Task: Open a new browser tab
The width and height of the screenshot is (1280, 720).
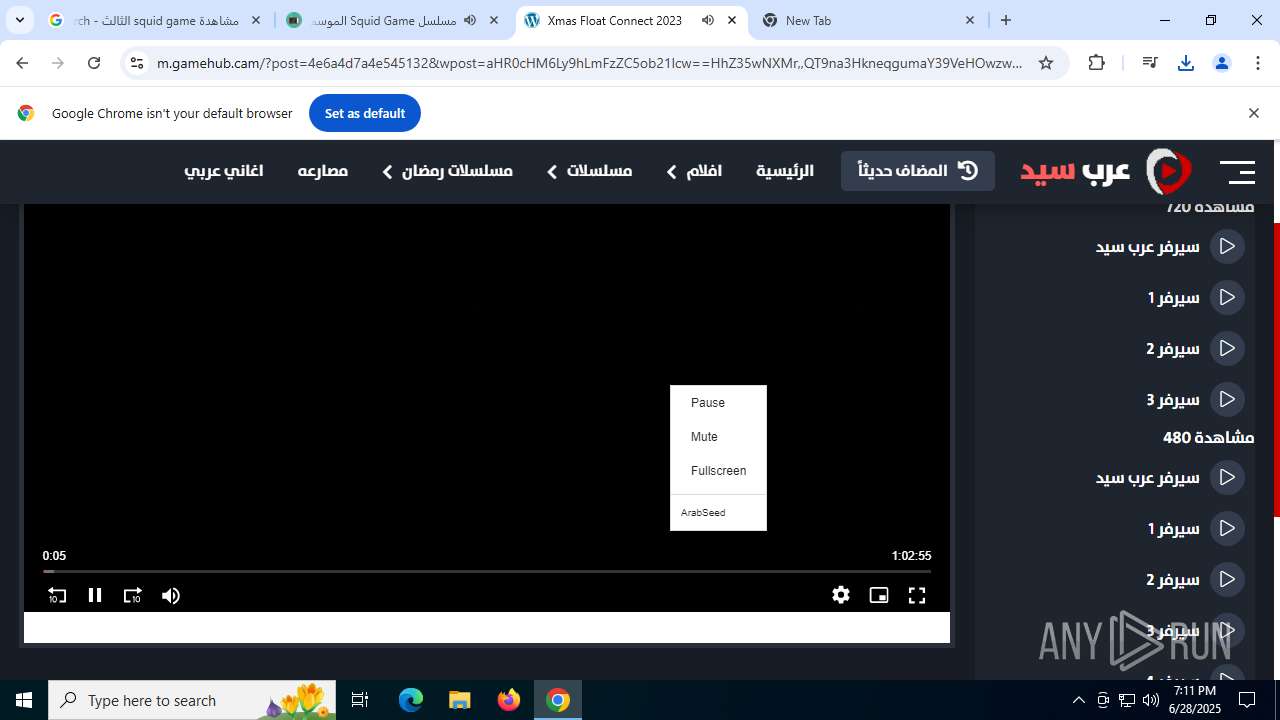Action: click(x=1006, y=20)
